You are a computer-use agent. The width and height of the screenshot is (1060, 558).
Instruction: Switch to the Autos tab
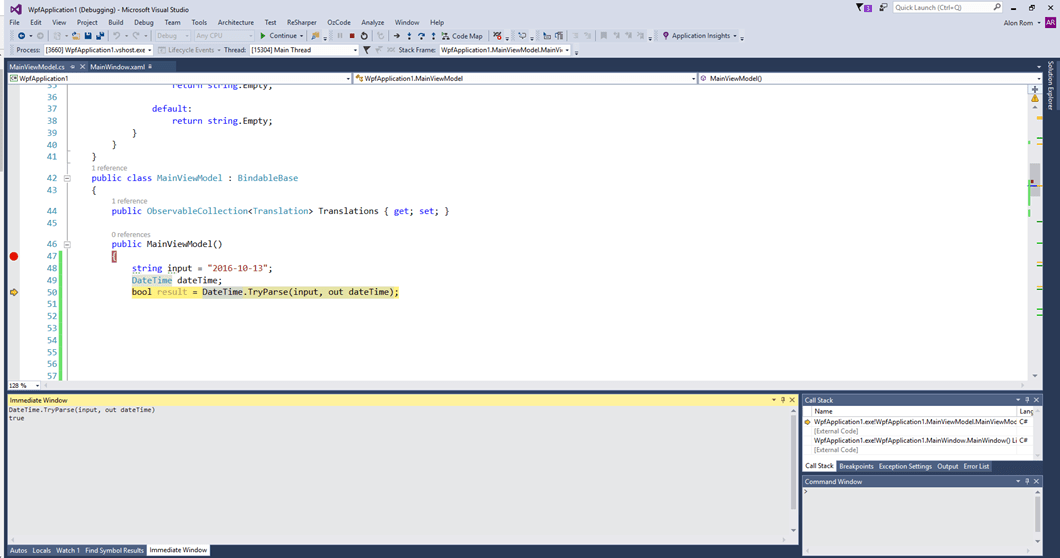(x=18, y=550)
